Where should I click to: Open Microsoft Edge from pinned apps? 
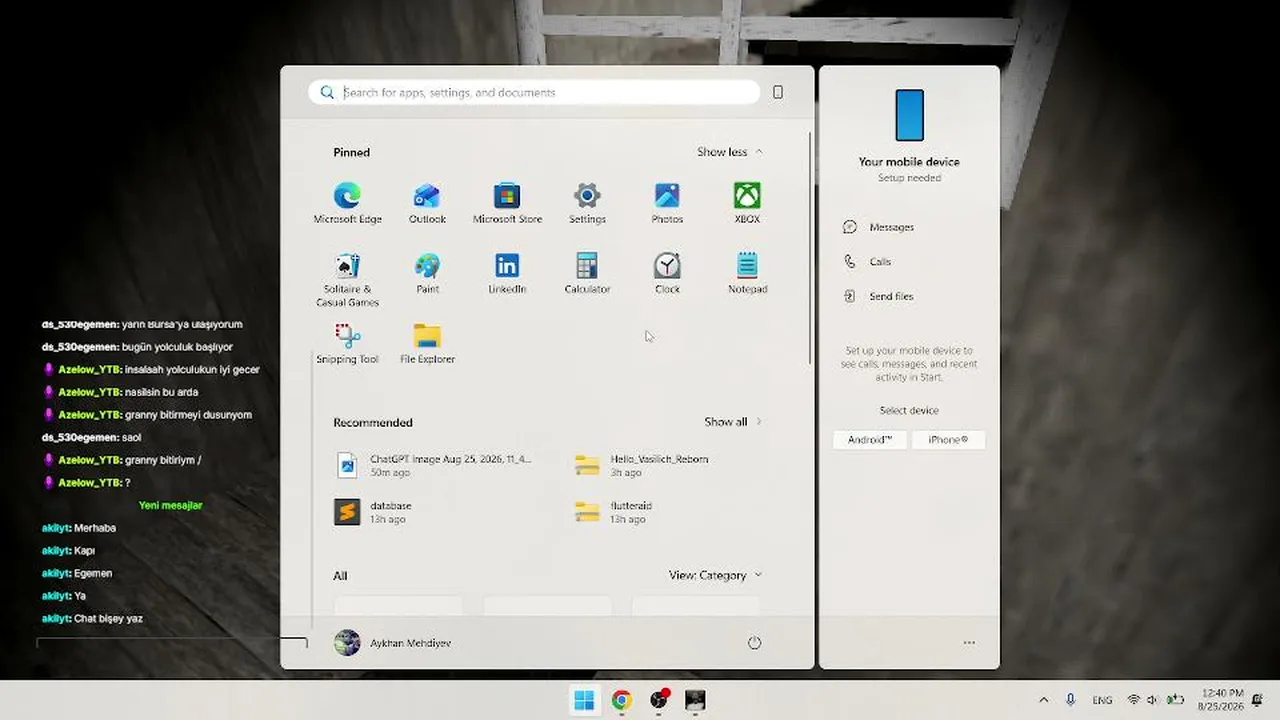pos(347,203)
